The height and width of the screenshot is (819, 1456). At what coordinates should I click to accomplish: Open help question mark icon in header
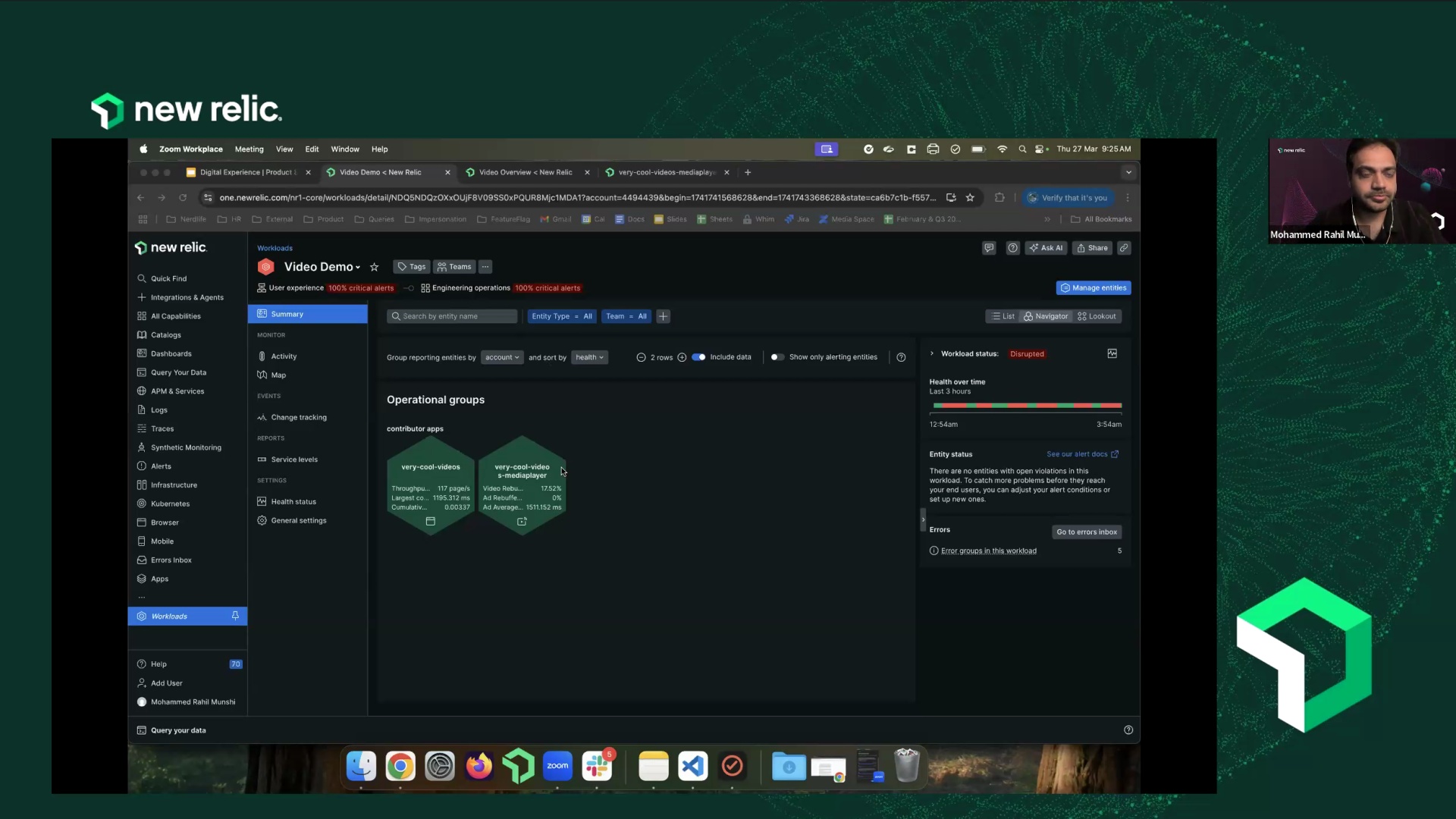point(1012,248)
